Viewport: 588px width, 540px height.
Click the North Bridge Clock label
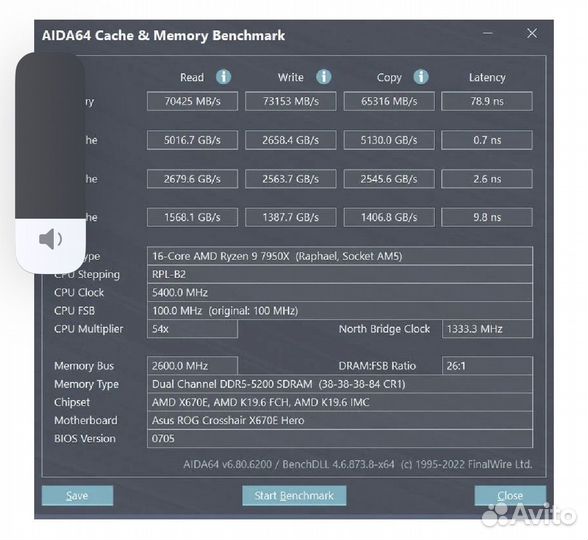384,329
